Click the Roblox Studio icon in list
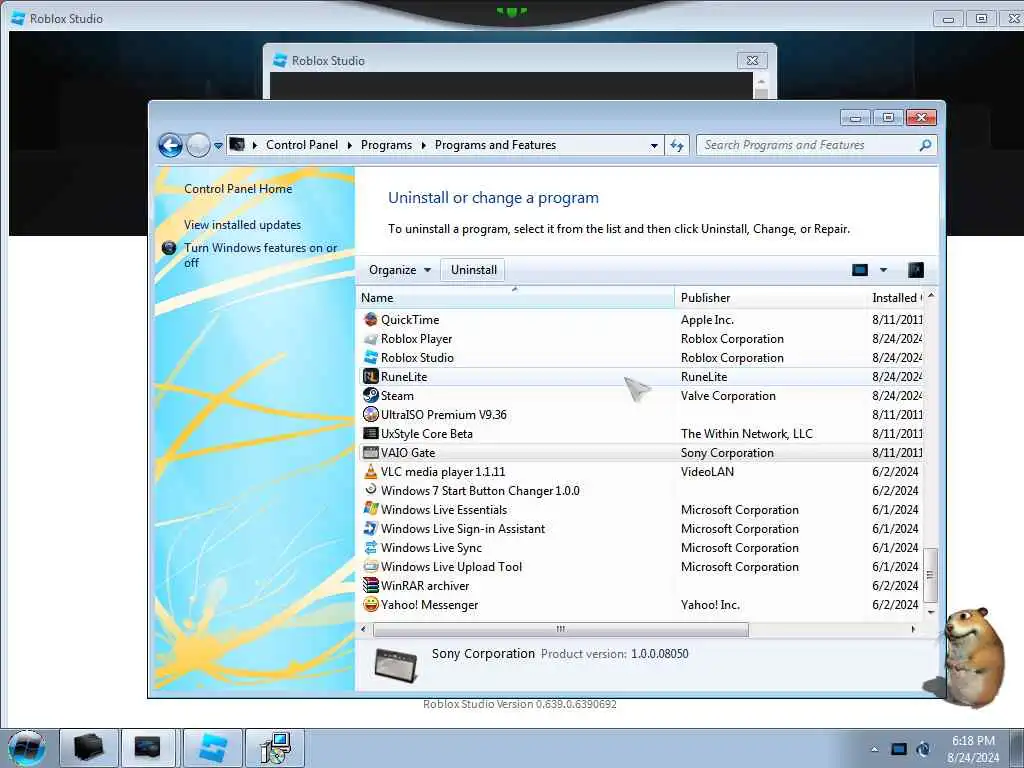Screen dimensions: 1024x768 [371, 357]
